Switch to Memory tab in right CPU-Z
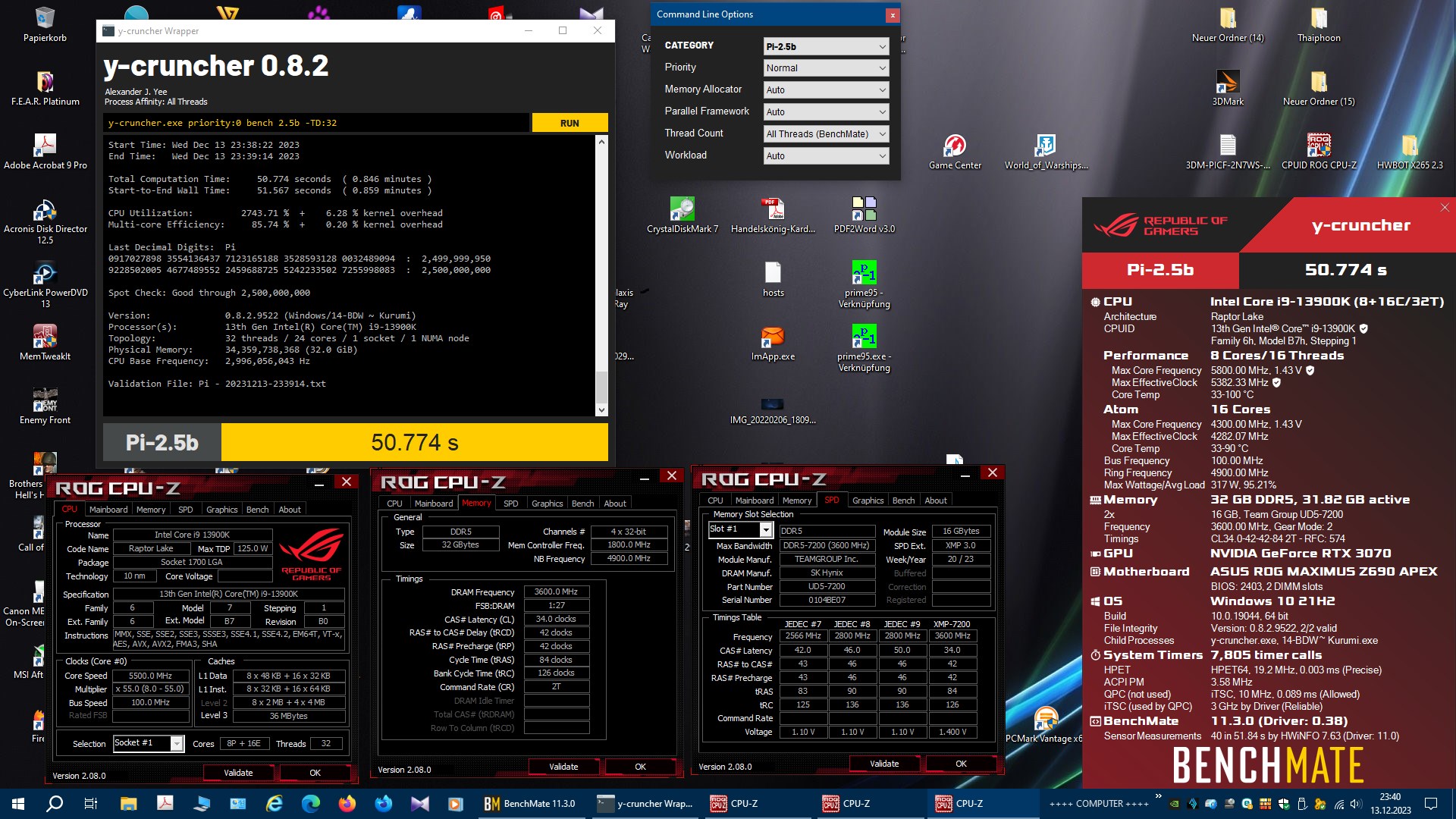Viewport: 1456px width, 819px height. pos(797,500)
